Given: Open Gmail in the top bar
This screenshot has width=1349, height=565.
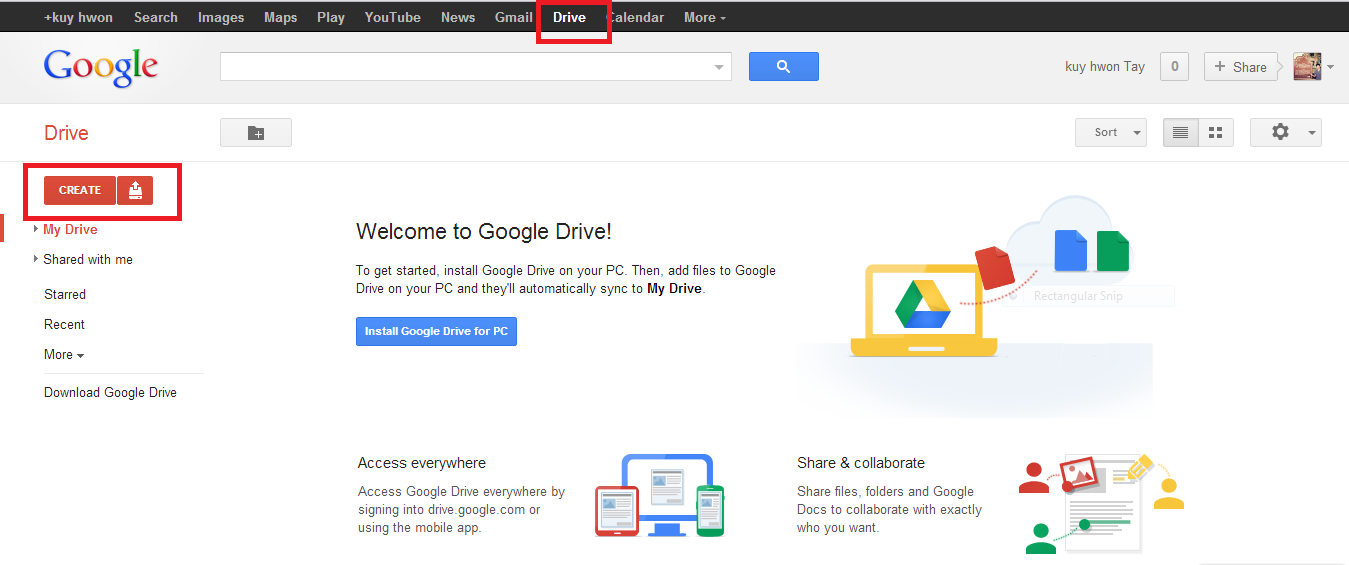Looking at the screenshot, I should (514, 17).
